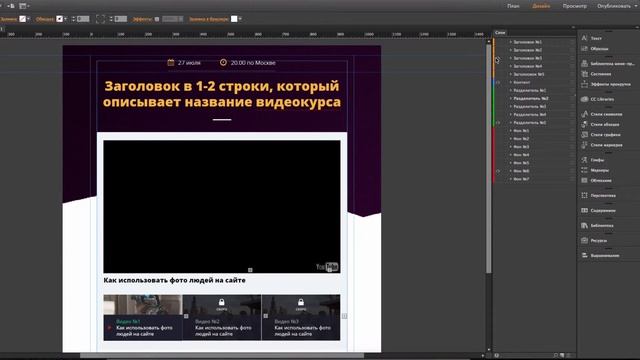Toggle the Эффекты checkbox in the toolbar
The height and width of the screenshot is (360, 640).
(157, 19)
